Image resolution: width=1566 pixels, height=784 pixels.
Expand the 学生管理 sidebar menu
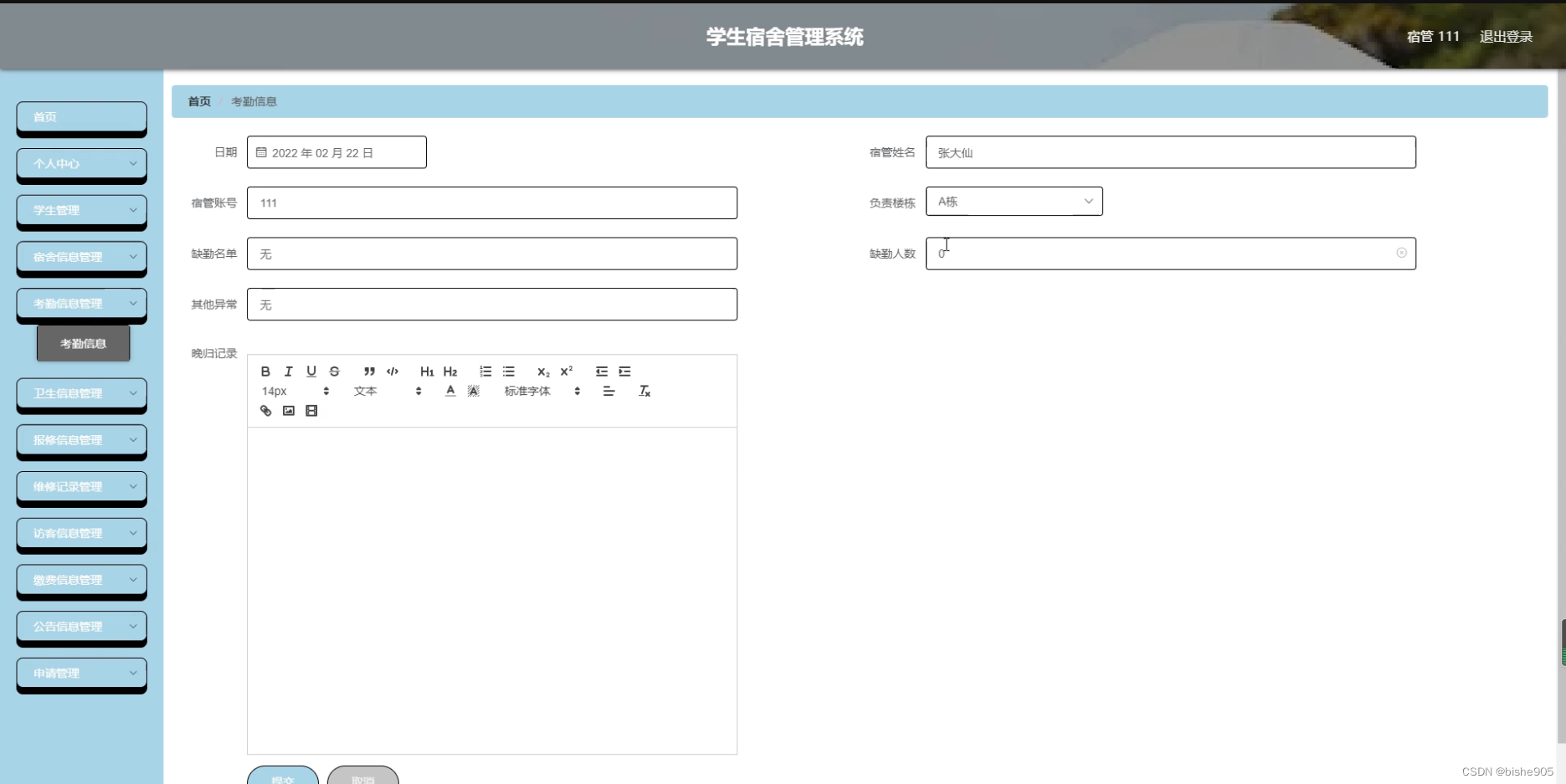click(81, 210)
